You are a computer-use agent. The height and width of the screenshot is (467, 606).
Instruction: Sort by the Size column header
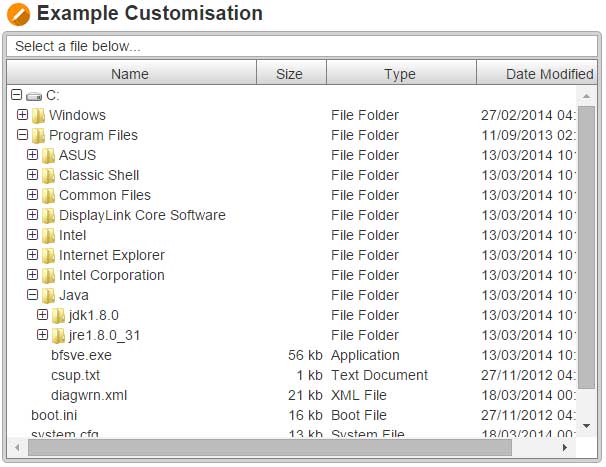coord(291,72)
